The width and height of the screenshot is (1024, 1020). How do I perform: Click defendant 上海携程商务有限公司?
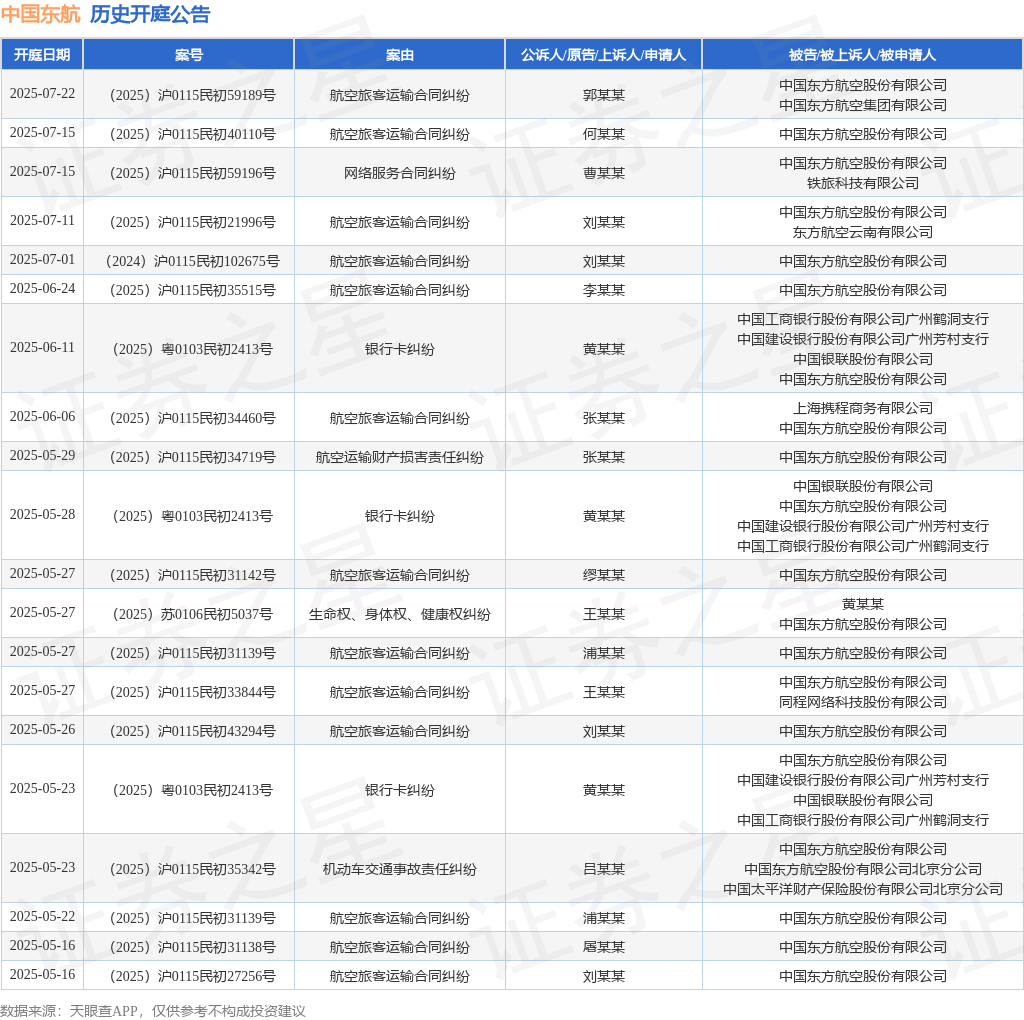click(x=863, y=409)
